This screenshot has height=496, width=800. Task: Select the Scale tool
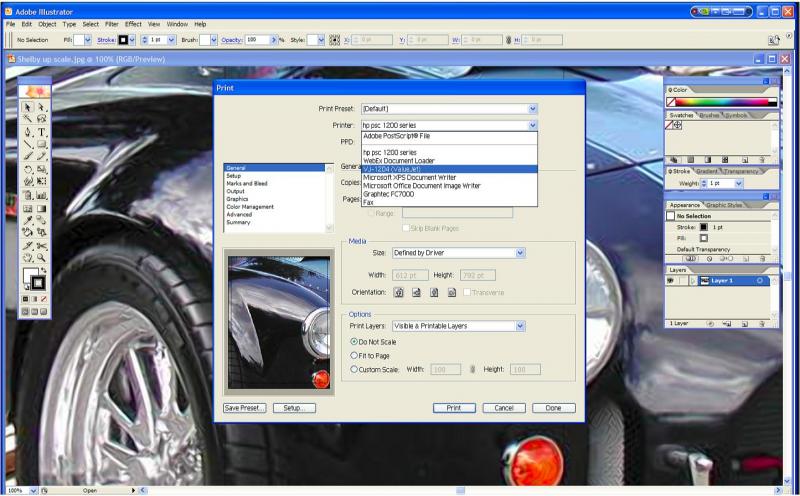click(x=41, y=169)
